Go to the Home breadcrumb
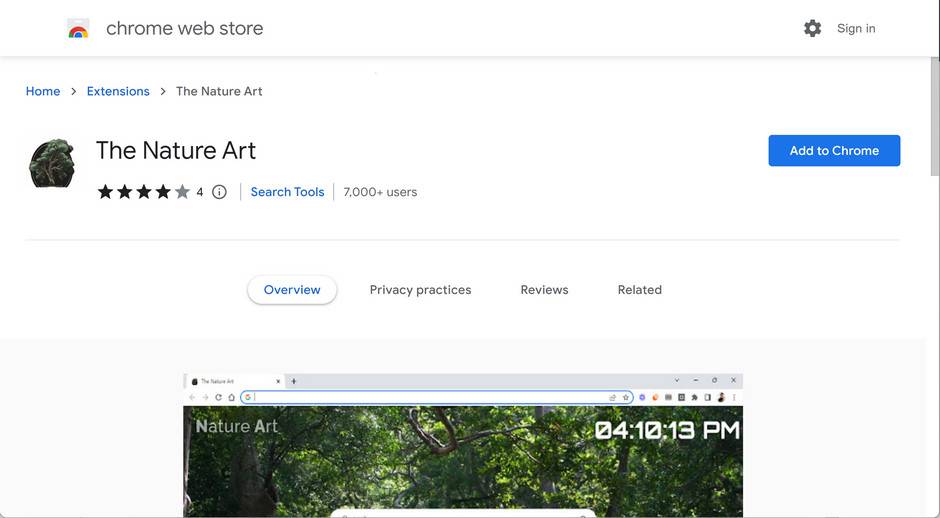 coord(43,91)
